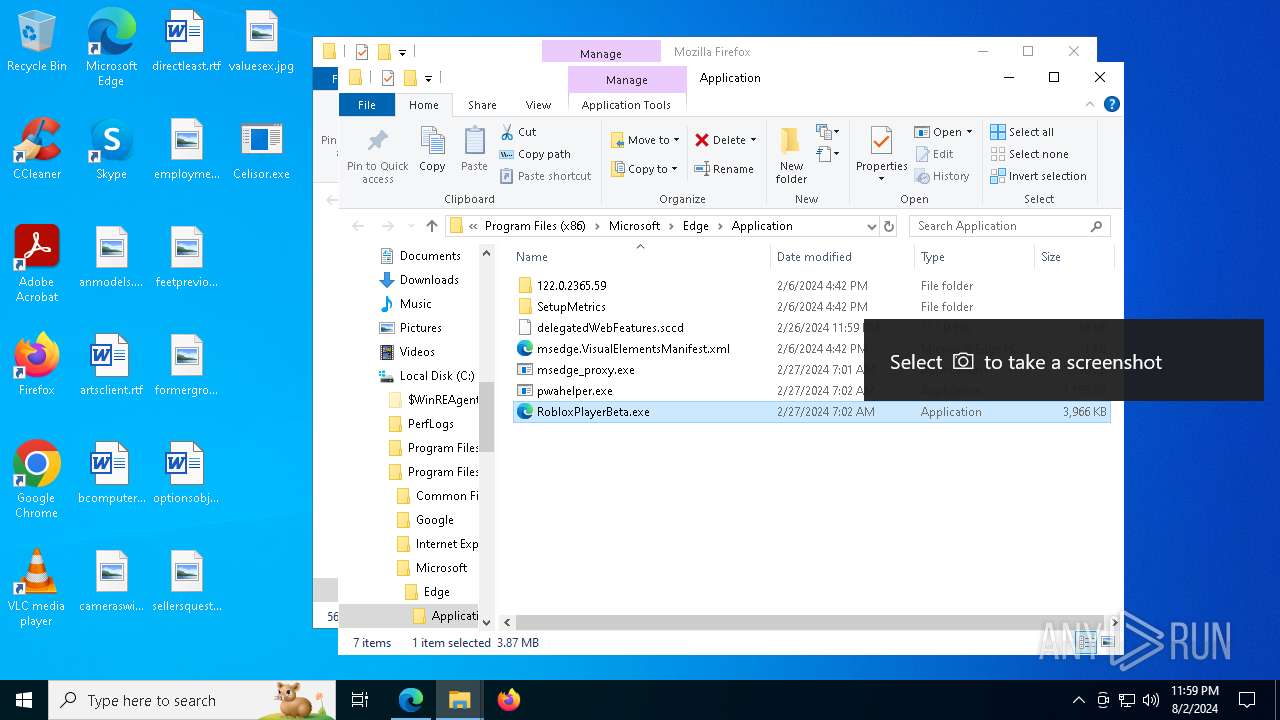Open Task View on the taskbar
Image resolution: width=1280 pixels, height=720 pixels.
tap(360, 700)
